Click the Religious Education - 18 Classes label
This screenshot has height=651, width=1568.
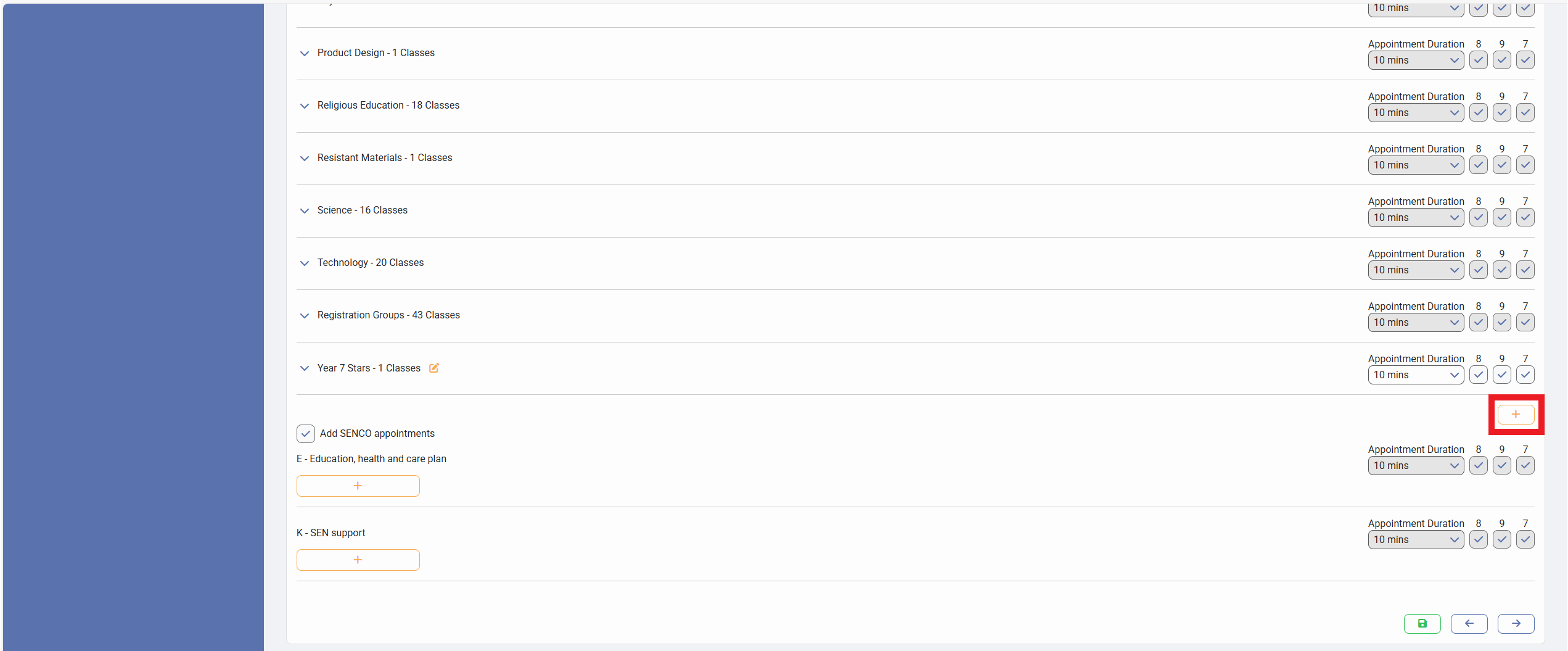[x=388, y=106]
